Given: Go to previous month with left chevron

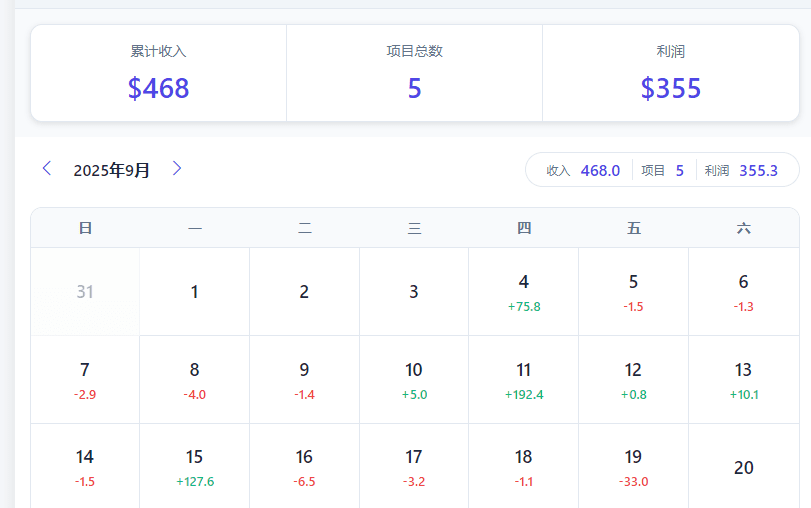Looking at the screenshot, I should coord(46,169).
